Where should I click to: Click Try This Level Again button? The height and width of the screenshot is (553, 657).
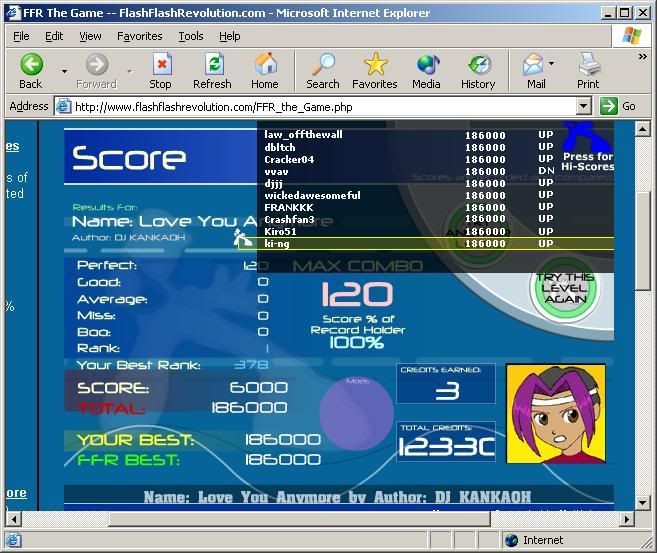point(564,288)
